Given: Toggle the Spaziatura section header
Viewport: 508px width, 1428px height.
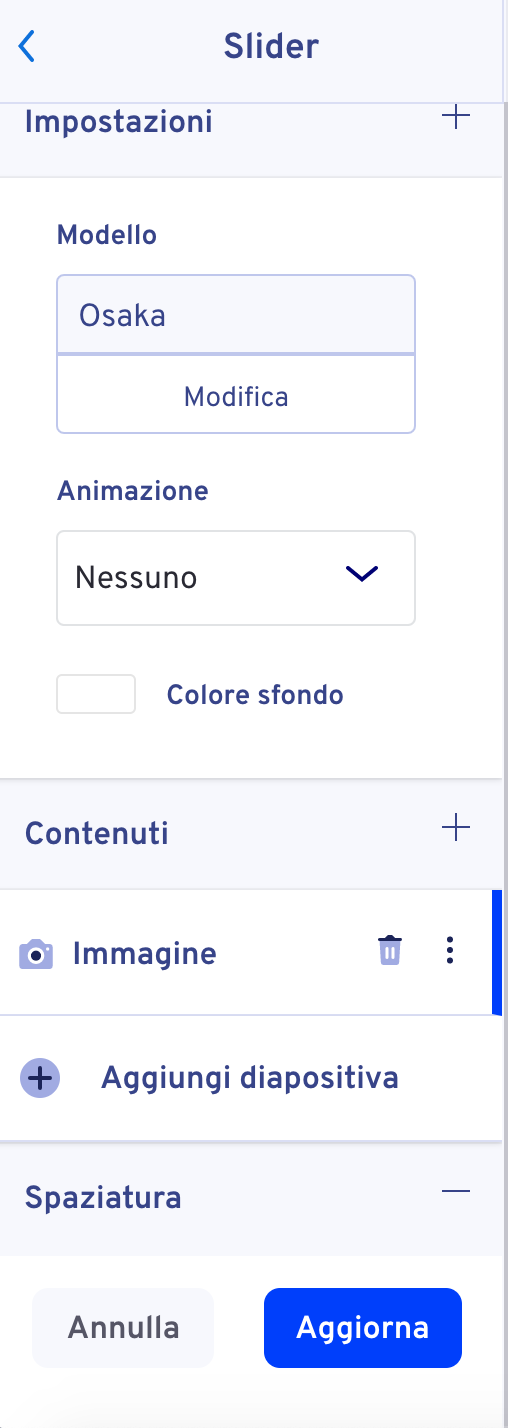Looking at the screenshot, I should tap(250, 1198).
